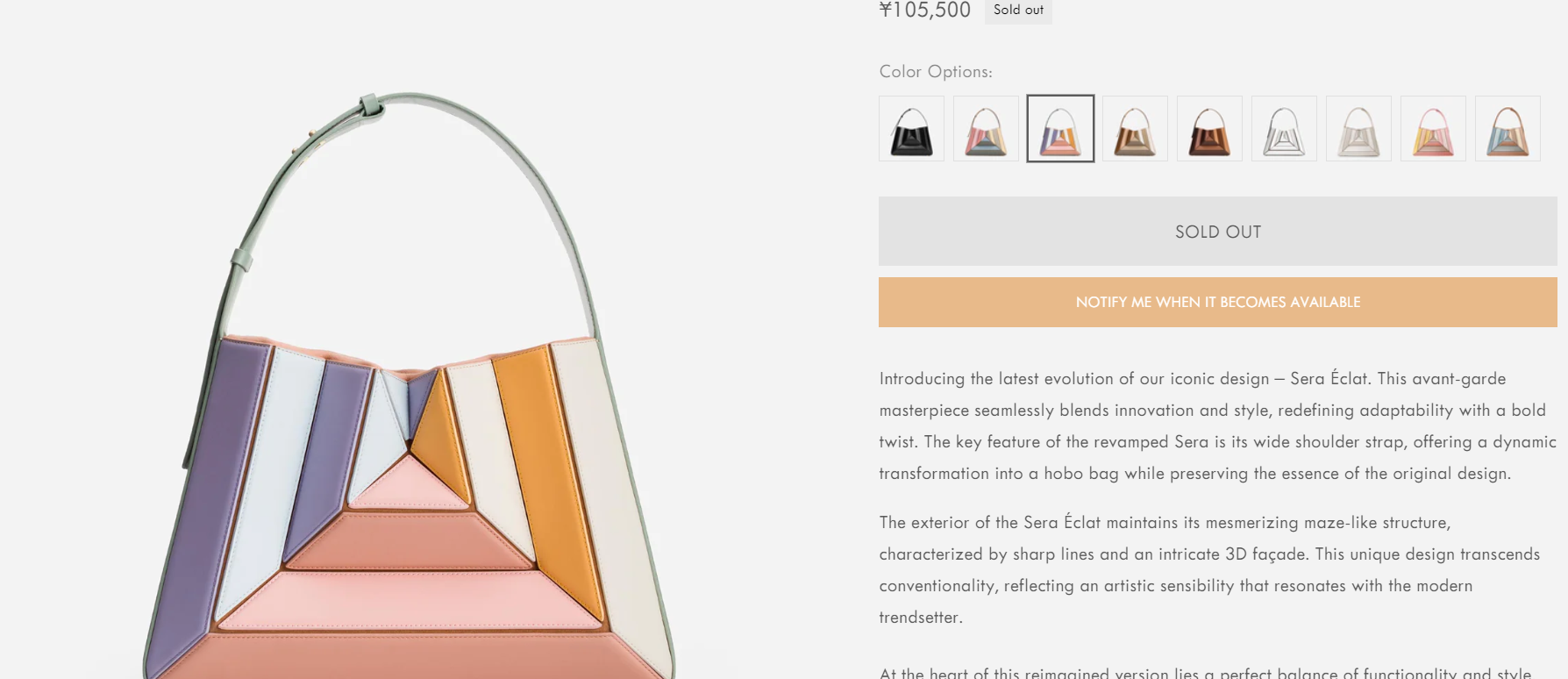Pick the cream ivory bag color swatch
The image size is (1568, 679).
(x=1358, y=129)
